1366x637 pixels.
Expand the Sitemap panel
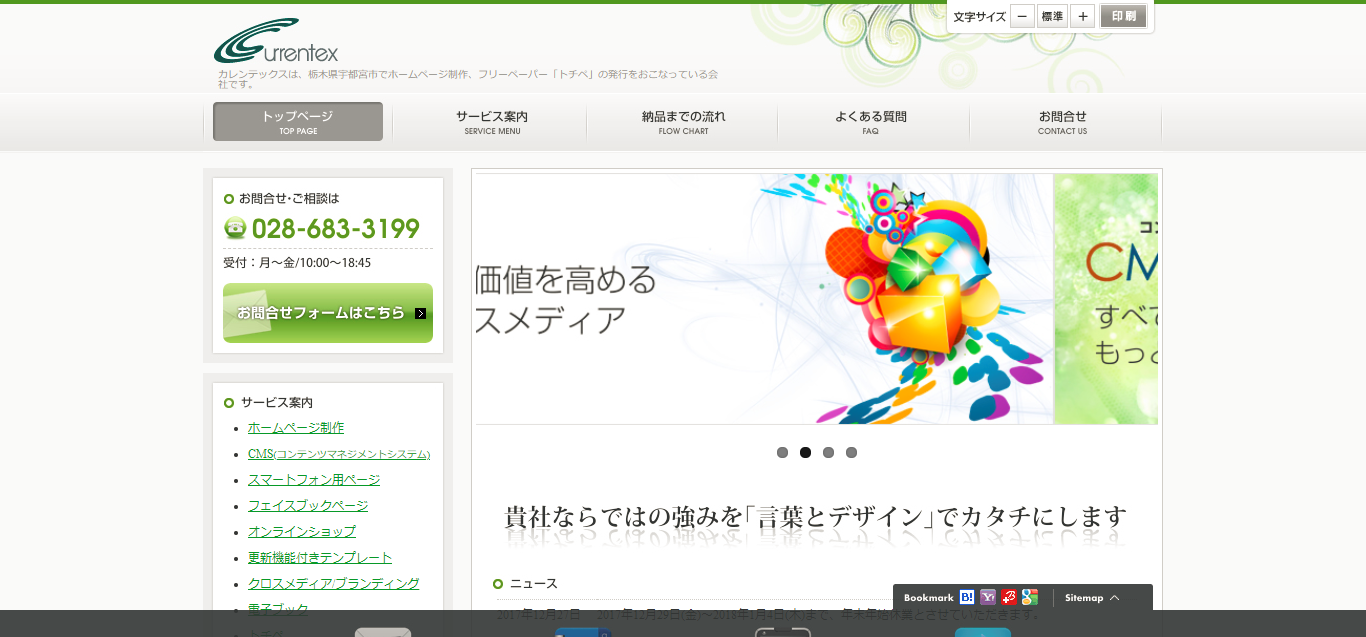(1092, 598)
